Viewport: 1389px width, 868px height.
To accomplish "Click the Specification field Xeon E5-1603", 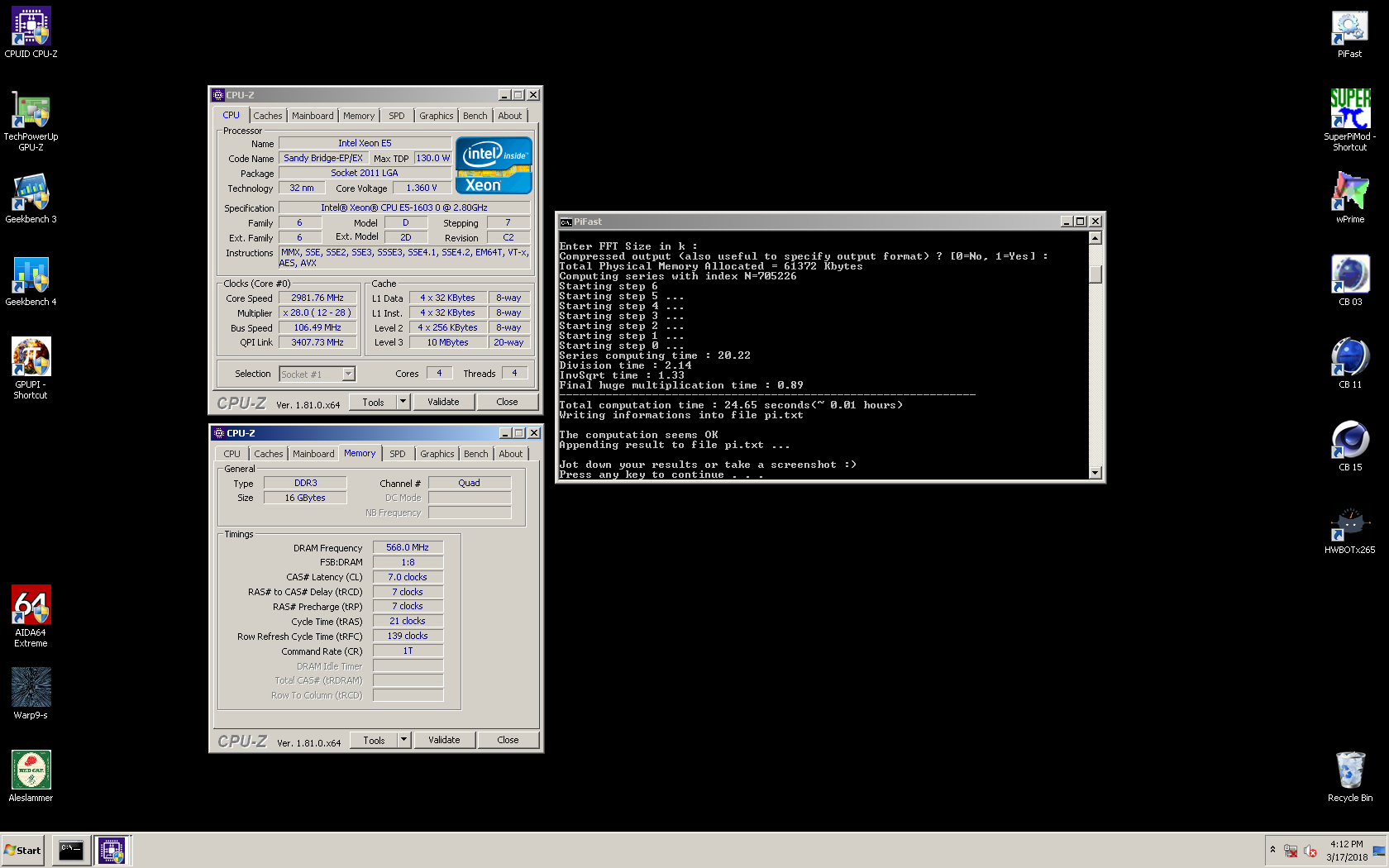I will [x=404, y=208].
